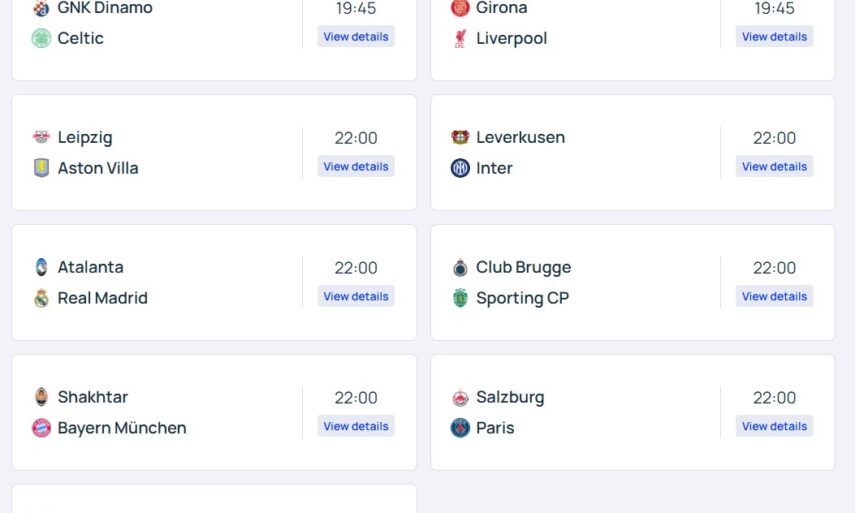Open details for Salzburg vs Paris match

coord(774,427)
